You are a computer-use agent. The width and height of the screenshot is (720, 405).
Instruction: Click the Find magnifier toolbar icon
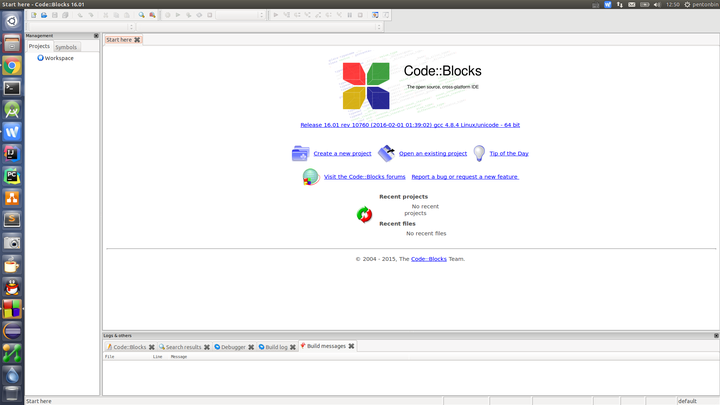141,15
